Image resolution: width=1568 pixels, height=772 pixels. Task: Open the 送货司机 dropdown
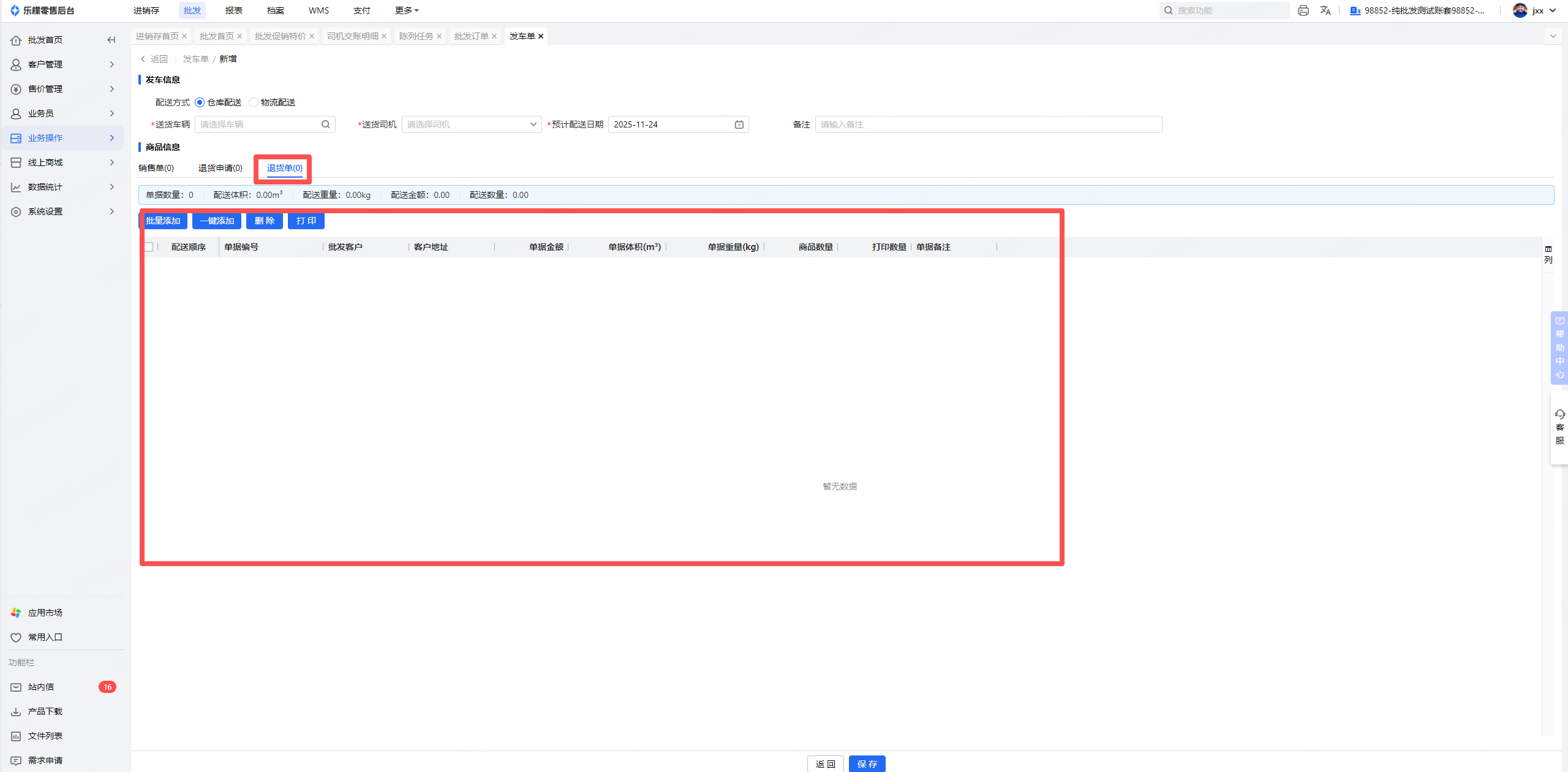[x=471, y=124]
